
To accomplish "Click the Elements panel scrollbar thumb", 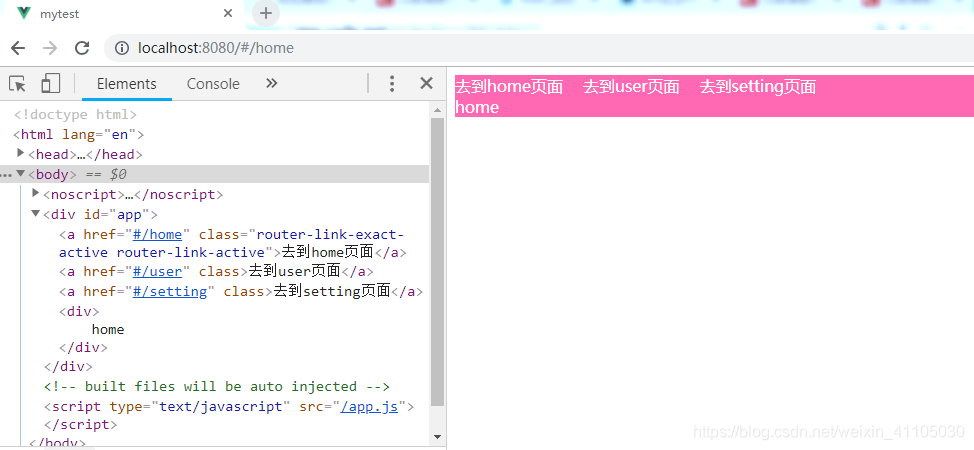I will tap(437, 261).
